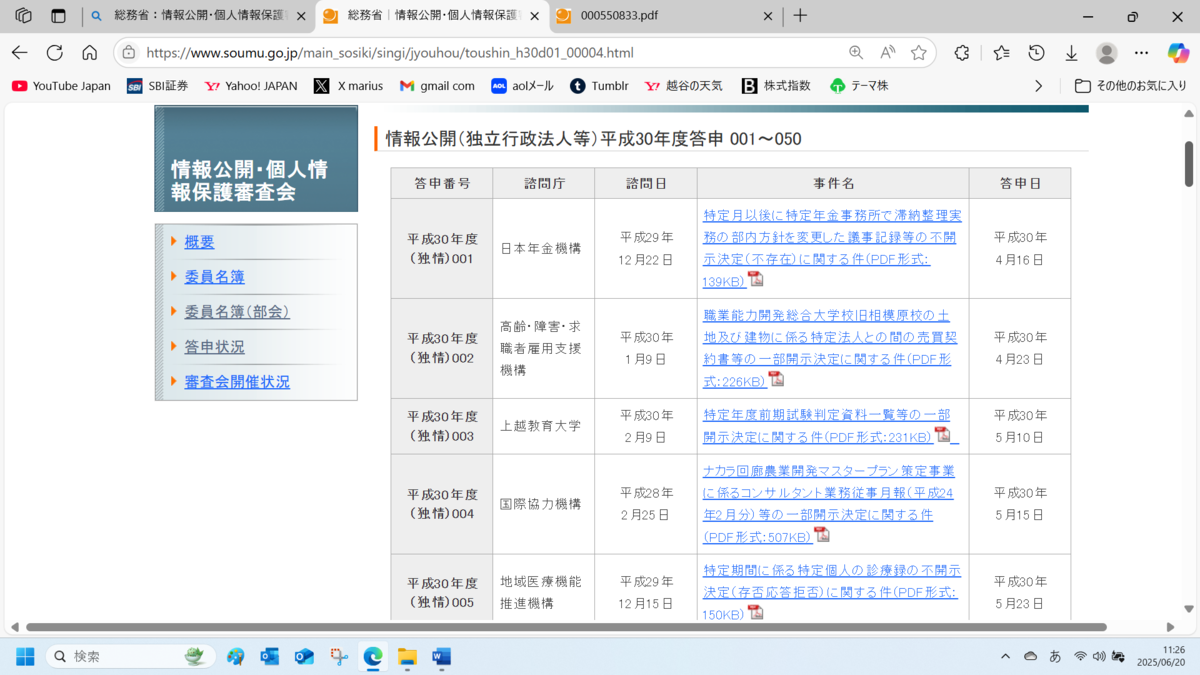1200x675 pixels.
Task: Open gmail com bookmark
Action: 437,86
